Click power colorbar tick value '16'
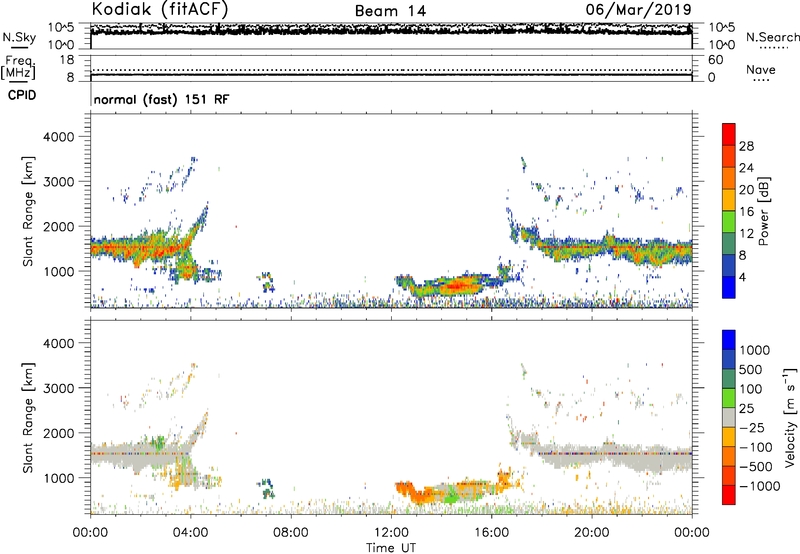This screenshot has height=554, width=800. pos(746,212)
